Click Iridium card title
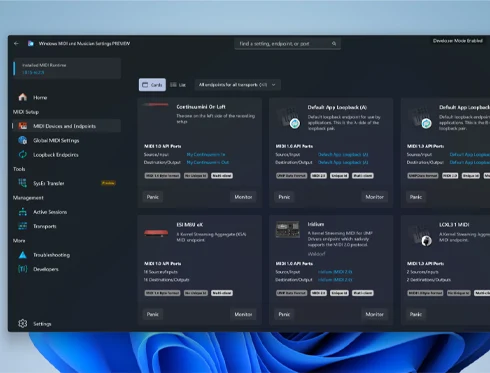Screen dimensions: 490x373 tap(315, 224)
